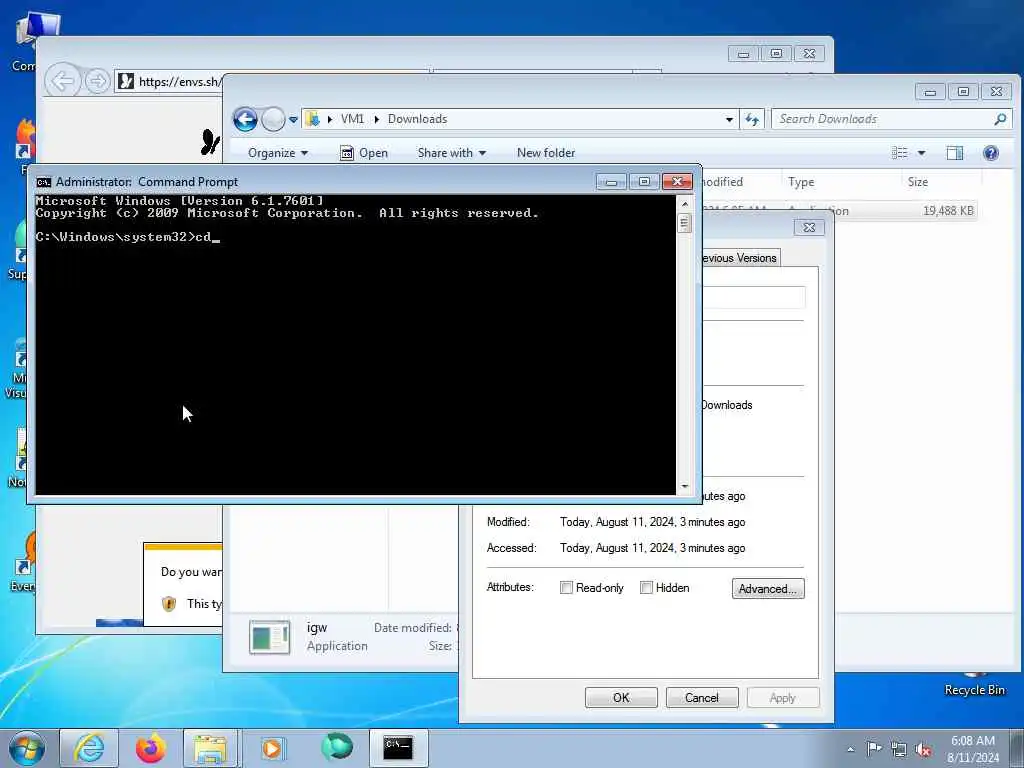Click the browser back button
This screenshot has width=1024, height=768.
click(63, 82)
